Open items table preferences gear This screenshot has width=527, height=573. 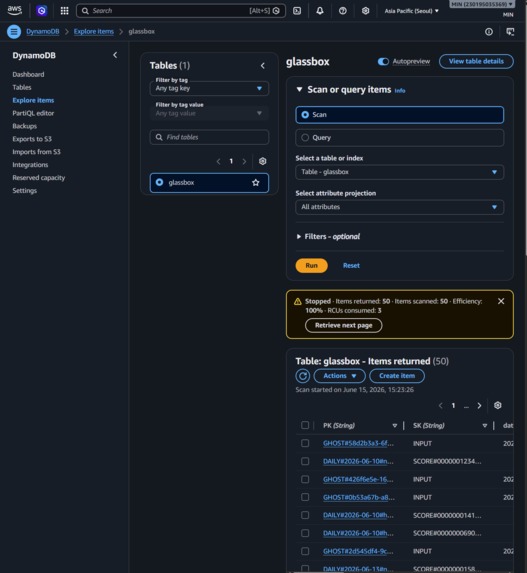point(497,405)
